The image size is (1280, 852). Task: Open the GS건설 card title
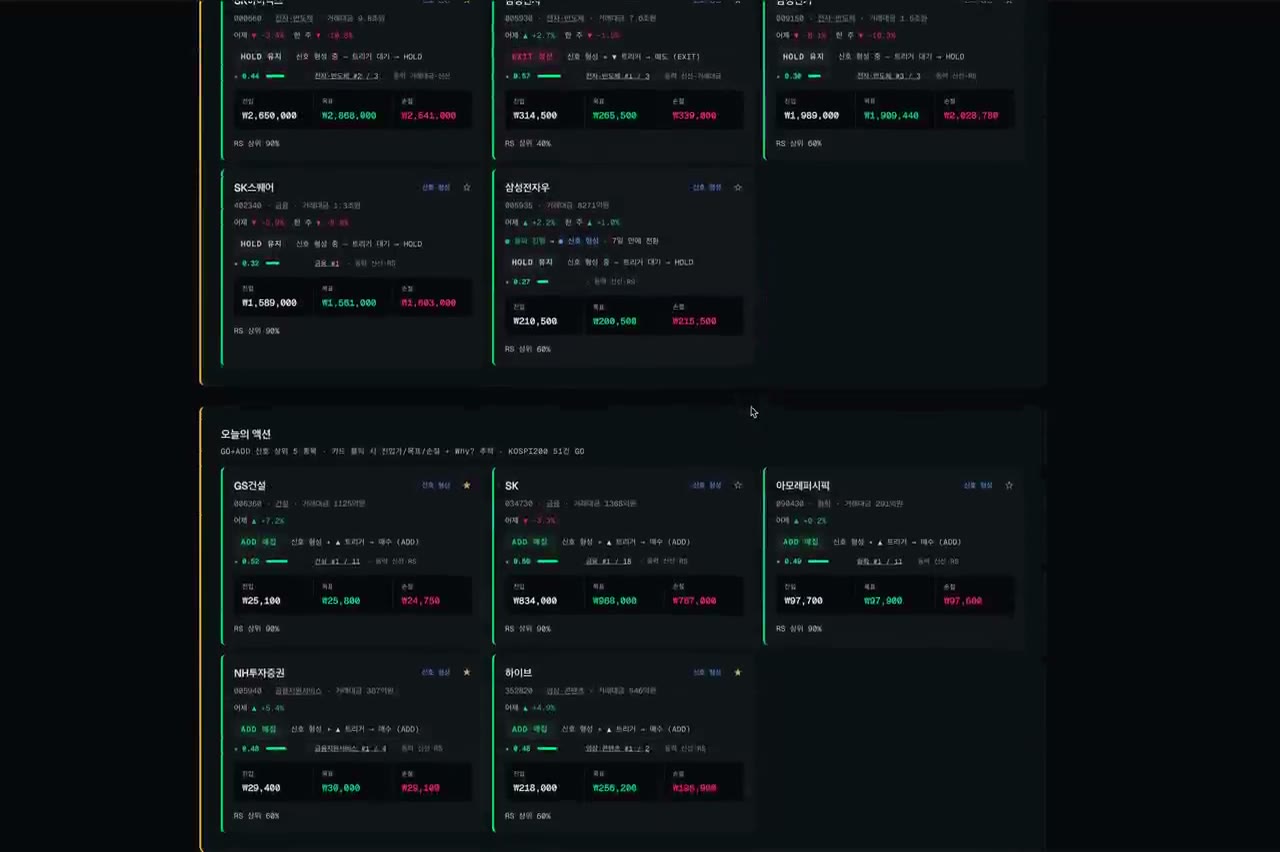click(x=250, y=485)
